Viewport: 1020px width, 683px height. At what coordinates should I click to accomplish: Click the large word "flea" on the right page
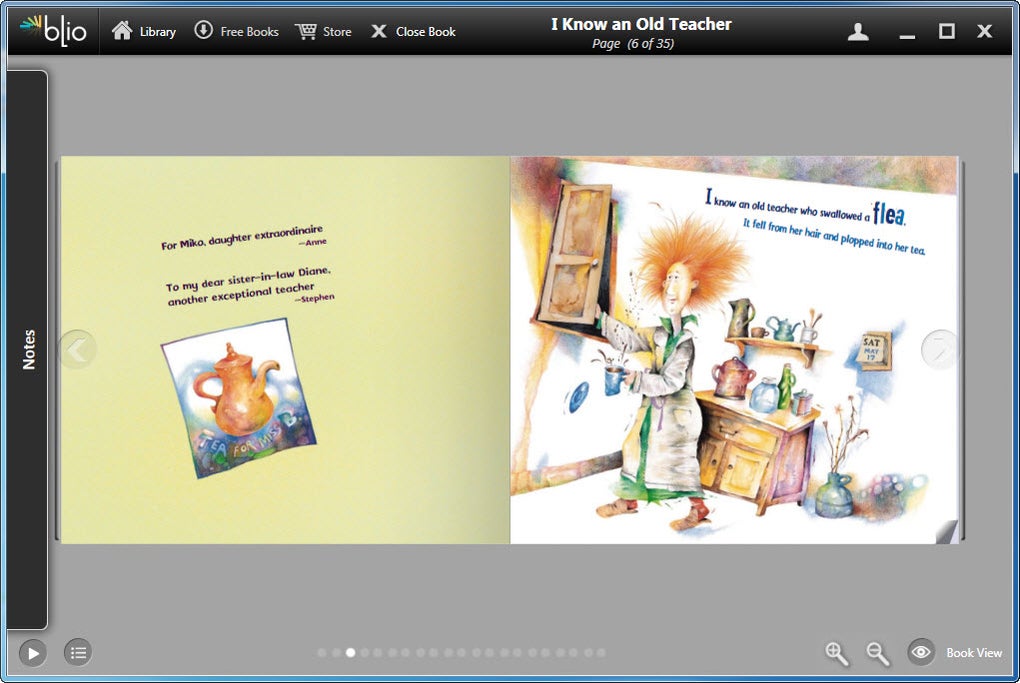tap(889, 214)
